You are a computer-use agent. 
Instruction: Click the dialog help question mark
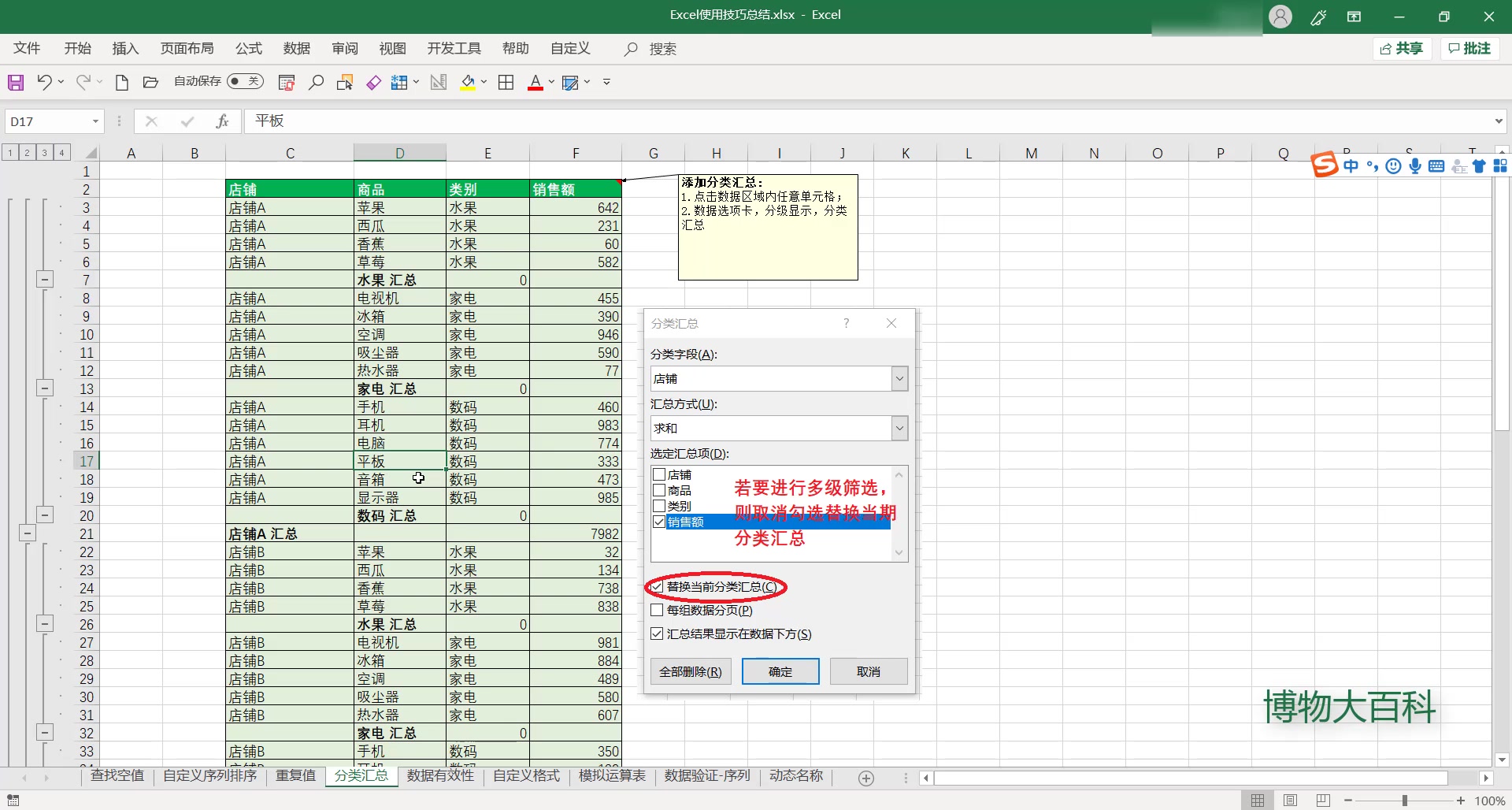pos(847,323)
